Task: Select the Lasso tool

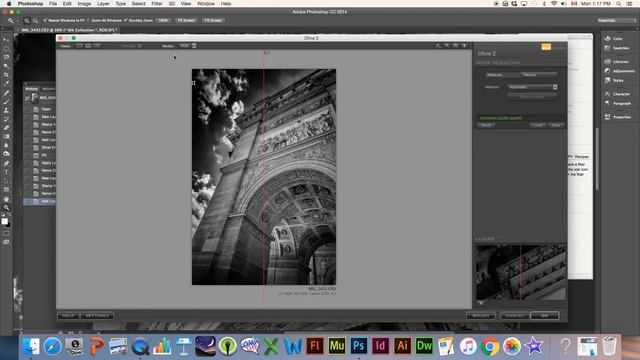Action: 6,58
